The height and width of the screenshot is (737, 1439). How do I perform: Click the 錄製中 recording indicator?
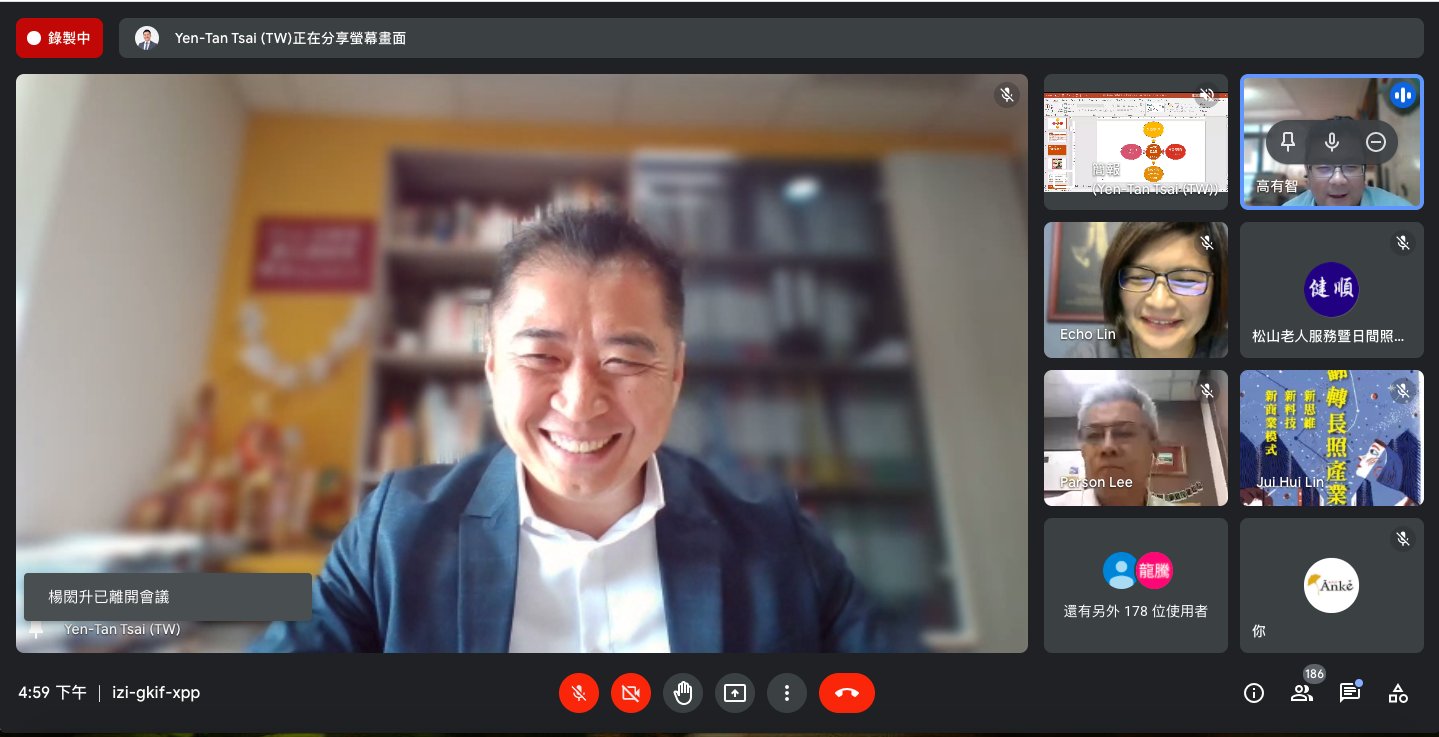tap(59, 38)
